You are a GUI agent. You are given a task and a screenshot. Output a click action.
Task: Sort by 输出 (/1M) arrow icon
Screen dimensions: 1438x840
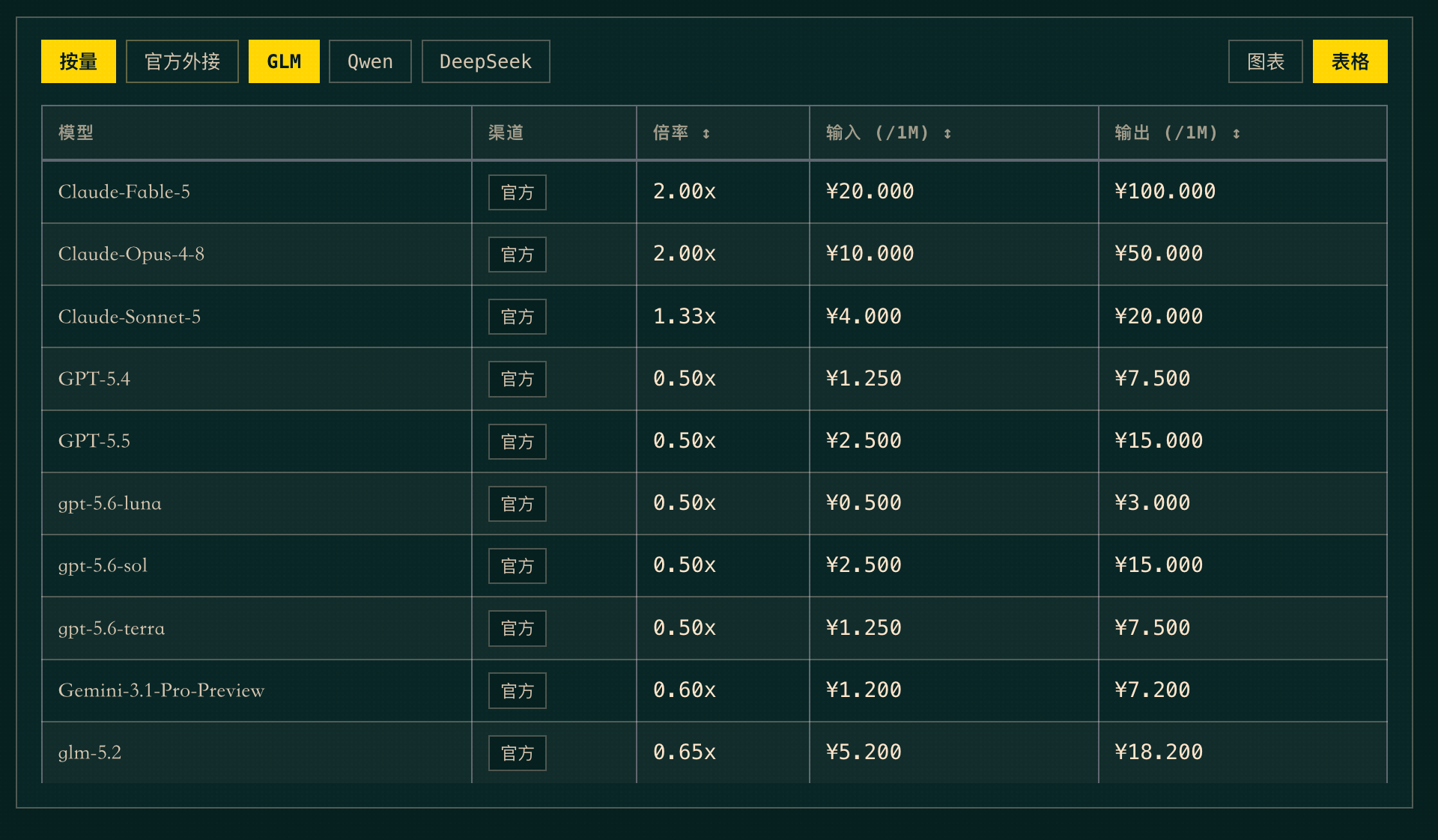pyautogui.click(x=1236, y=133)
